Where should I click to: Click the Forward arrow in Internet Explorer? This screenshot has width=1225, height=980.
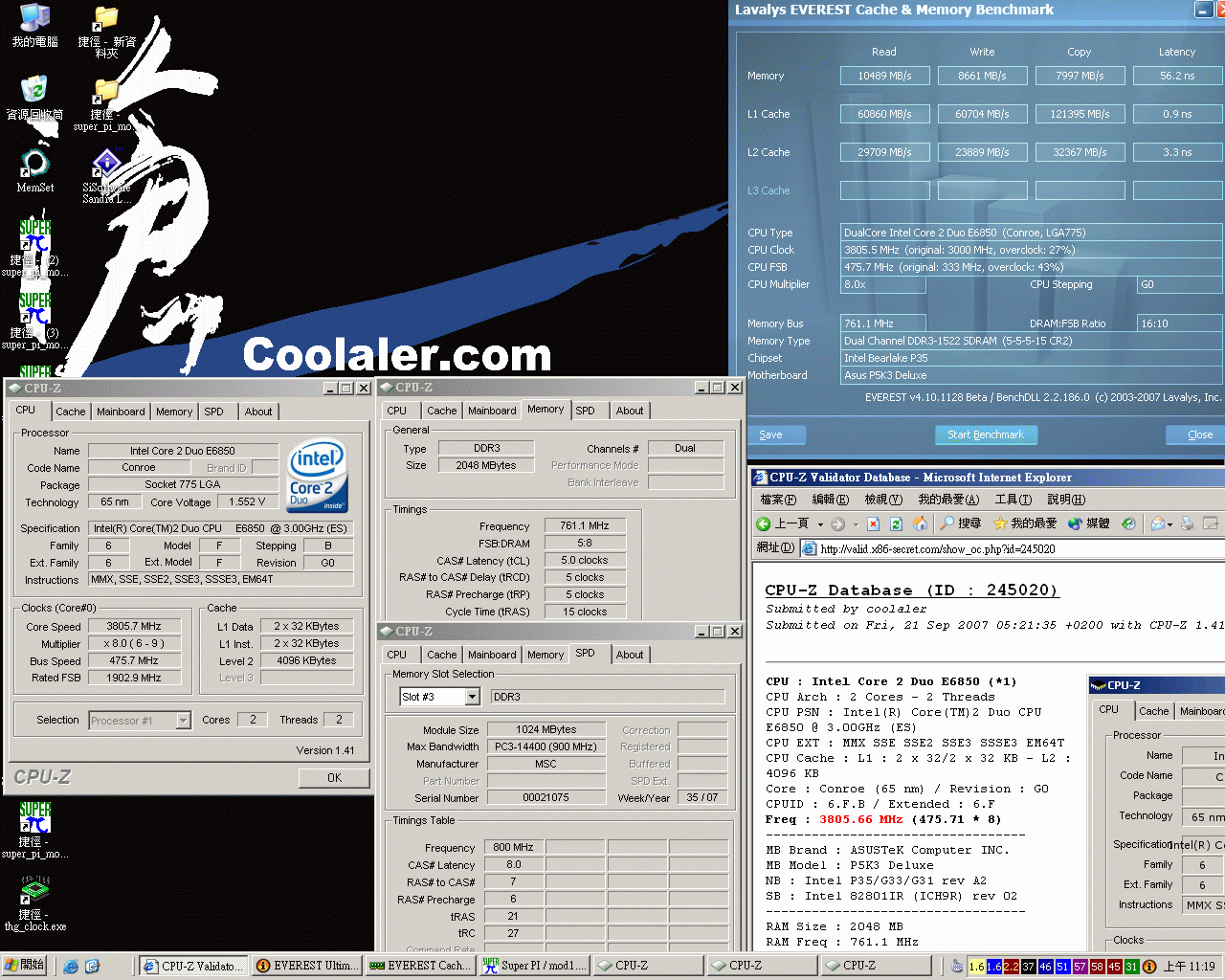pos(837,523)
